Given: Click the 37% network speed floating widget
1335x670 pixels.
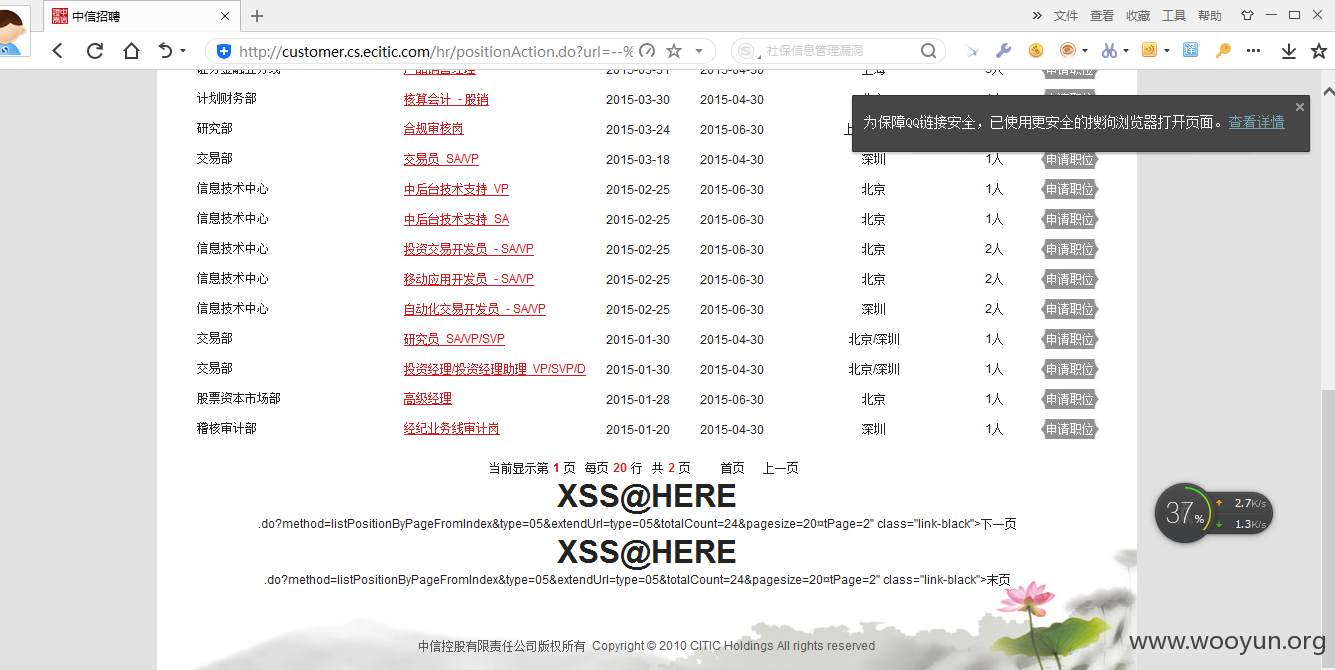Looking at the screenshot, I should click(1213, 513).
